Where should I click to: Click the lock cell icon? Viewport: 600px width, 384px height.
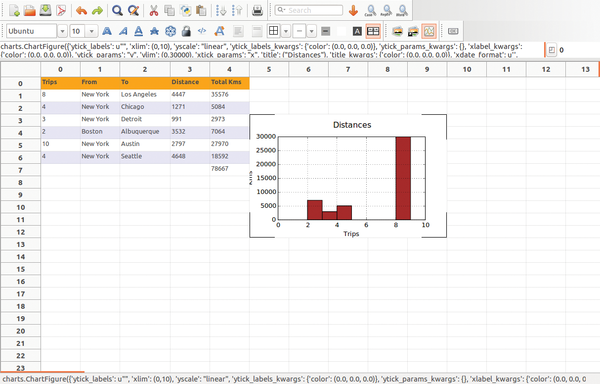point(186,31)
